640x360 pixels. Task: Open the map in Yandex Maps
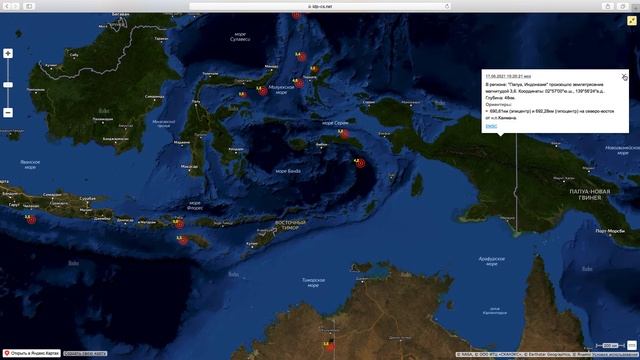32,353
